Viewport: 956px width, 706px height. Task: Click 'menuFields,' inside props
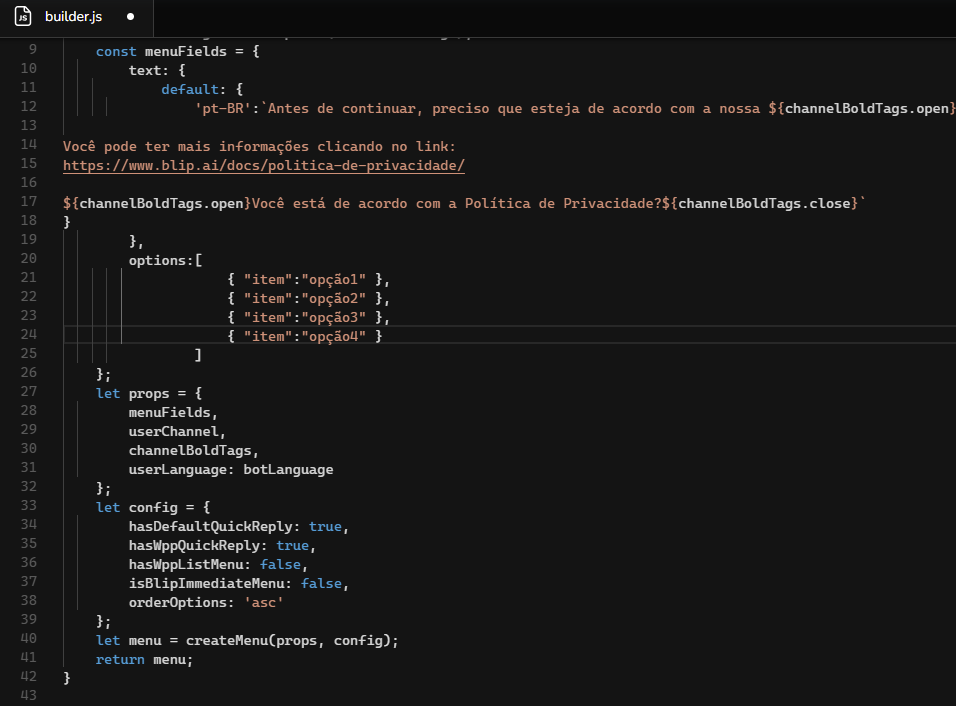[173, 412]
